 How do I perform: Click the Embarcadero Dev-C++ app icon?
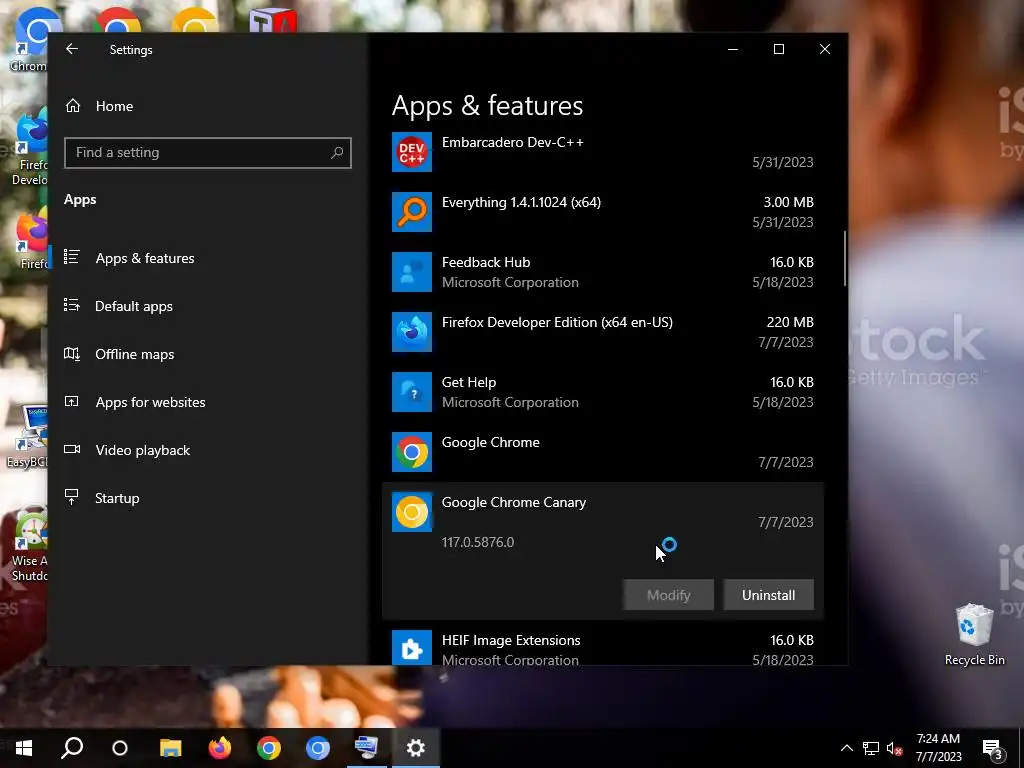point(411,152)
